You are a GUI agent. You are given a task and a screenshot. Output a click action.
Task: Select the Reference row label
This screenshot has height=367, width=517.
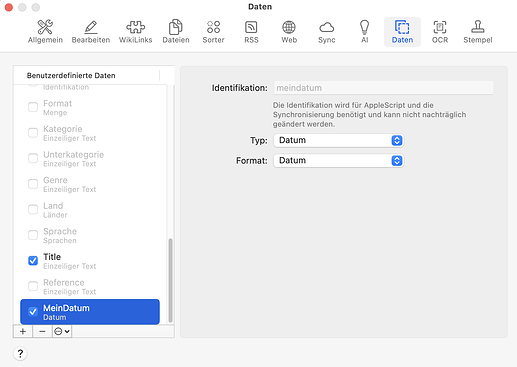(64, 283)
